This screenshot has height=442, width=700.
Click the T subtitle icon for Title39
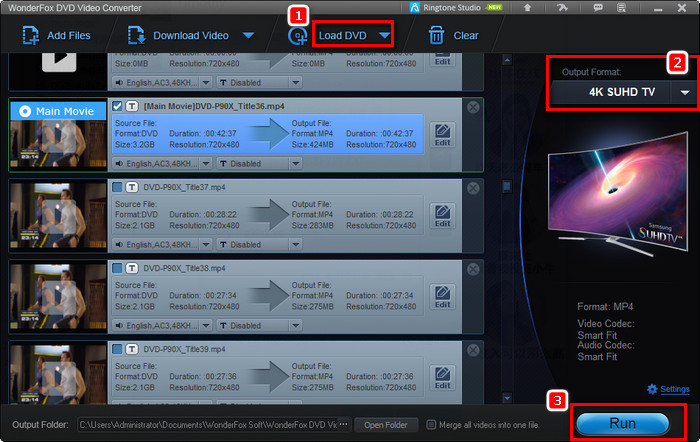[132, 349]
